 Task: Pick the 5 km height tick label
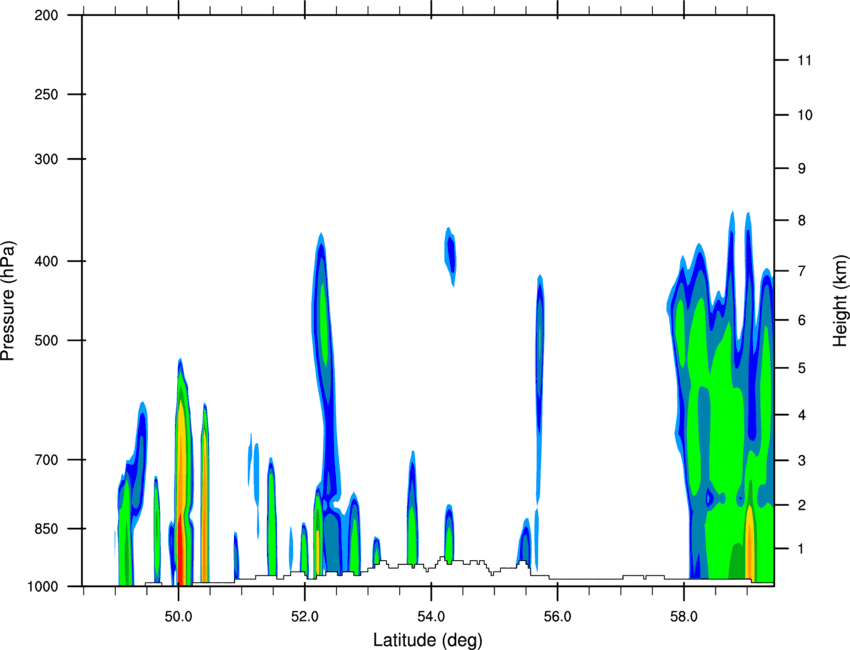802,368
